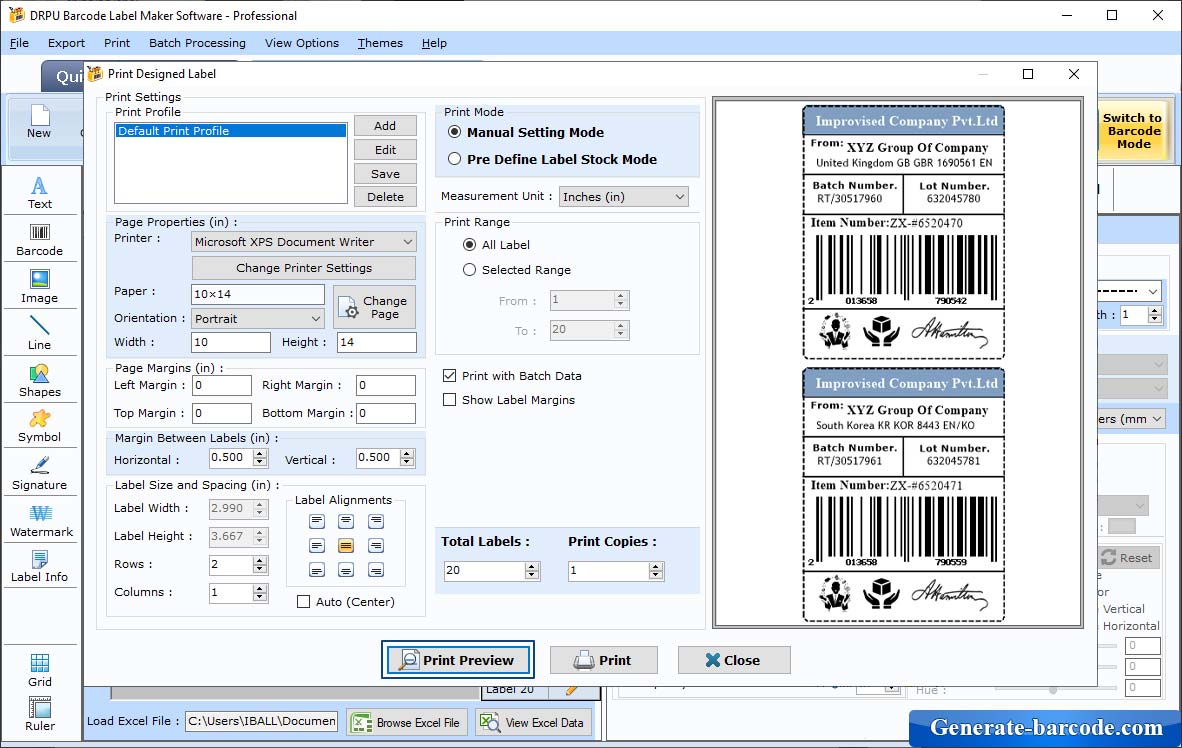1182x748 pixels.
Task: Open the Orientation Portrait dropdown
Action: point(258,318)
